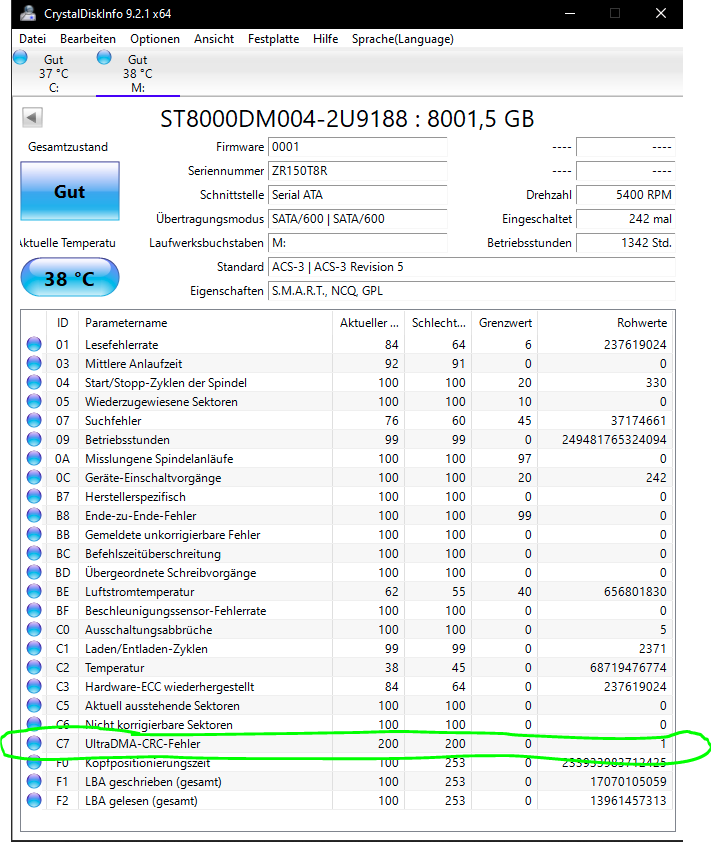
Task: Click status orb for Start/Stopp-Zyklen der Spindel row
Action: coord(34,382)
